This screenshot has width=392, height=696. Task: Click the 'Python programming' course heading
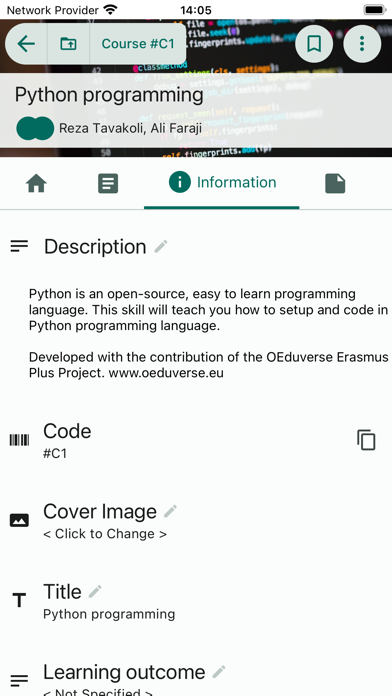point(109,95)
